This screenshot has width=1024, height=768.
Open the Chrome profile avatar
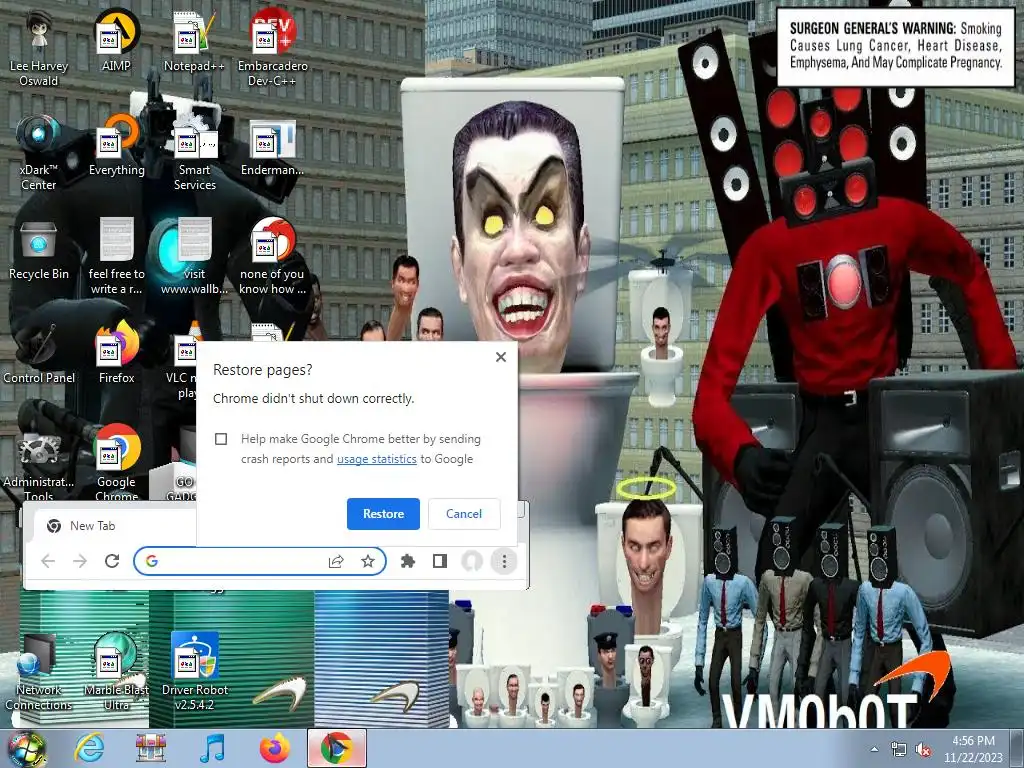[x=472, y=561]
